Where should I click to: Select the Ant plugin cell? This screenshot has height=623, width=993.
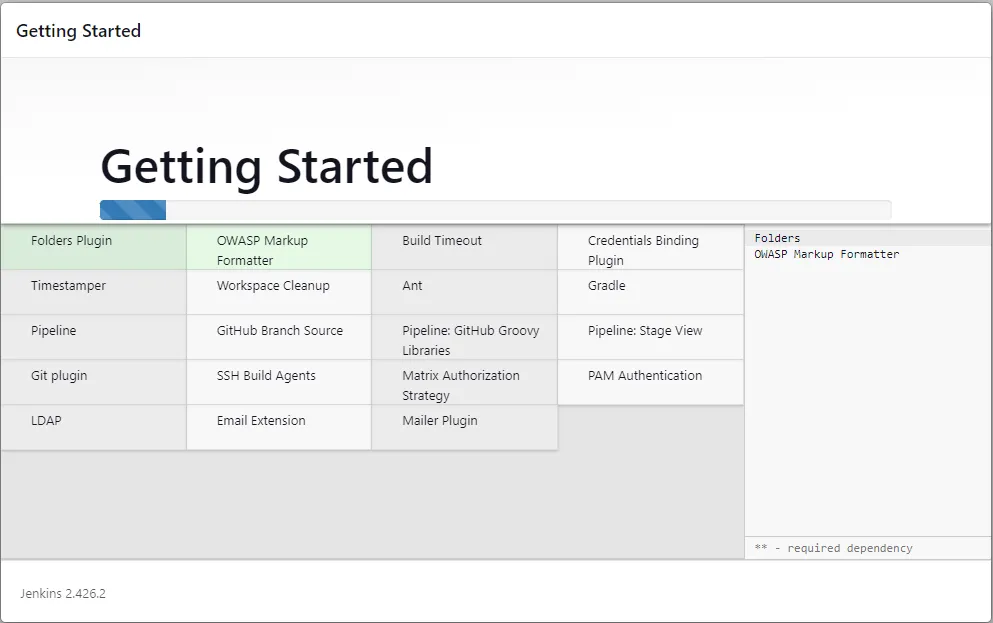click(464, 293)
